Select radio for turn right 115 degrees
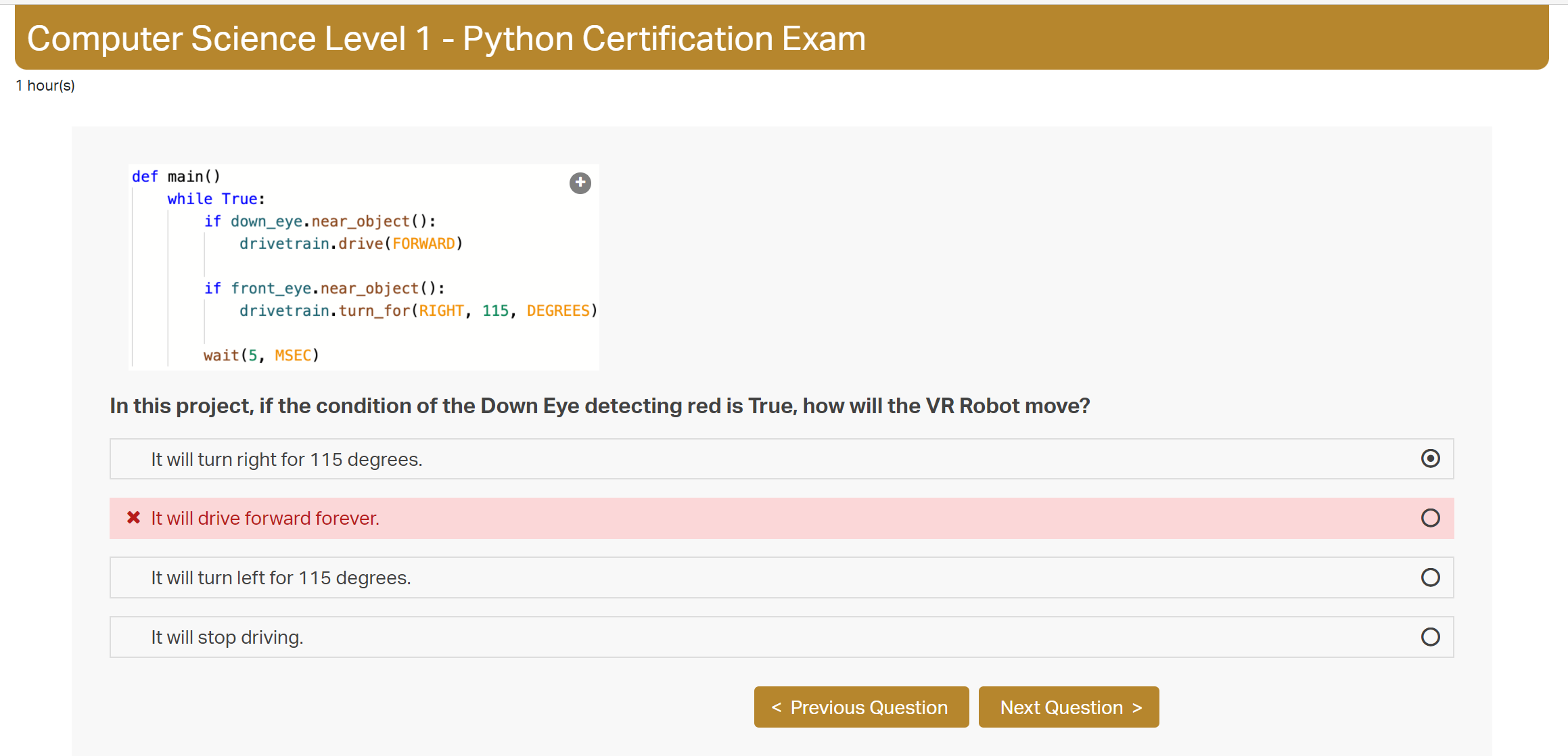Screen dimensions: 1568x756 pos(1430,458)
